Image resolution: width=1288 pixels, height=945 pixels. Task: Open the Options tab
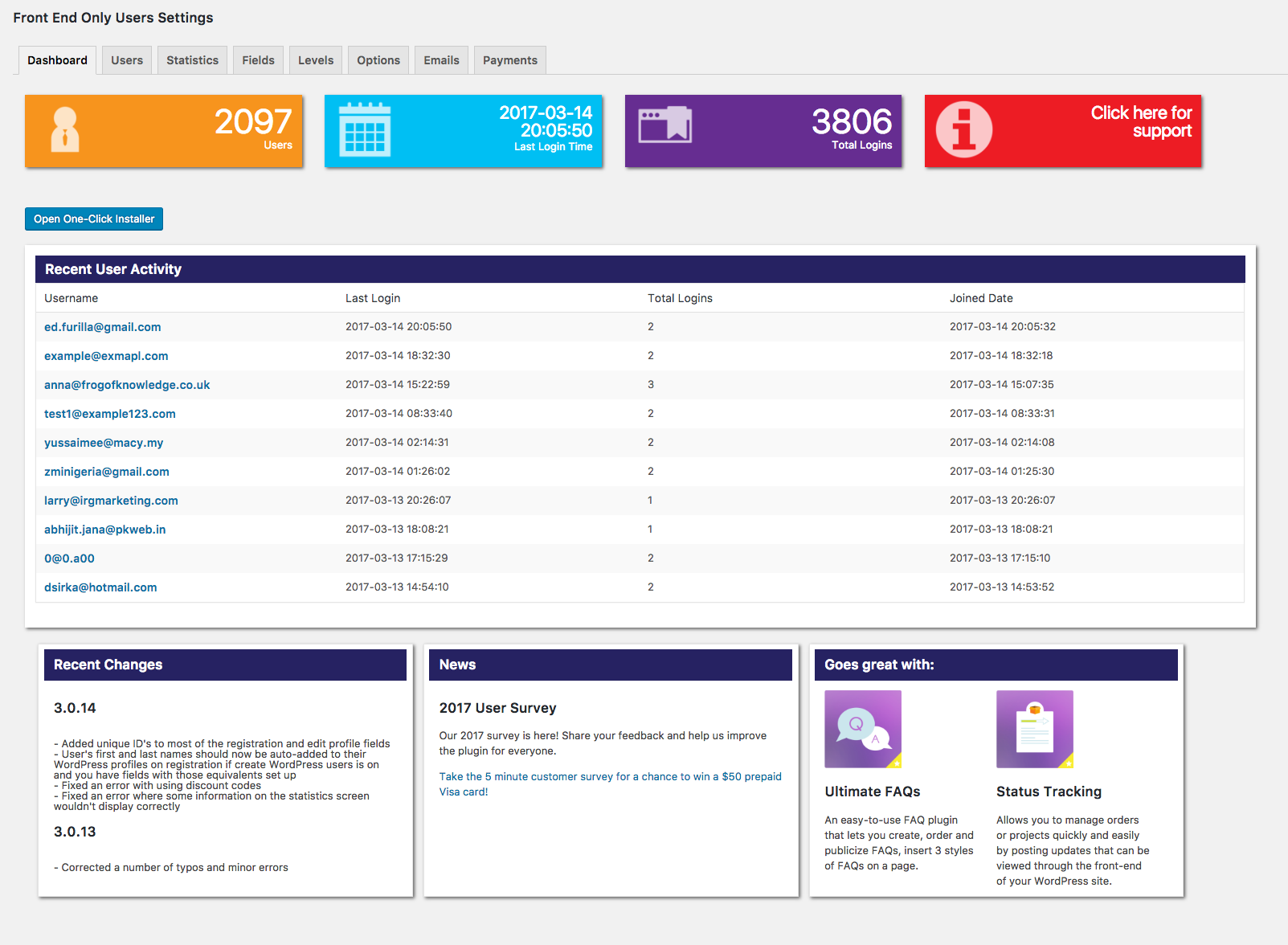click(x=378, y=59)
